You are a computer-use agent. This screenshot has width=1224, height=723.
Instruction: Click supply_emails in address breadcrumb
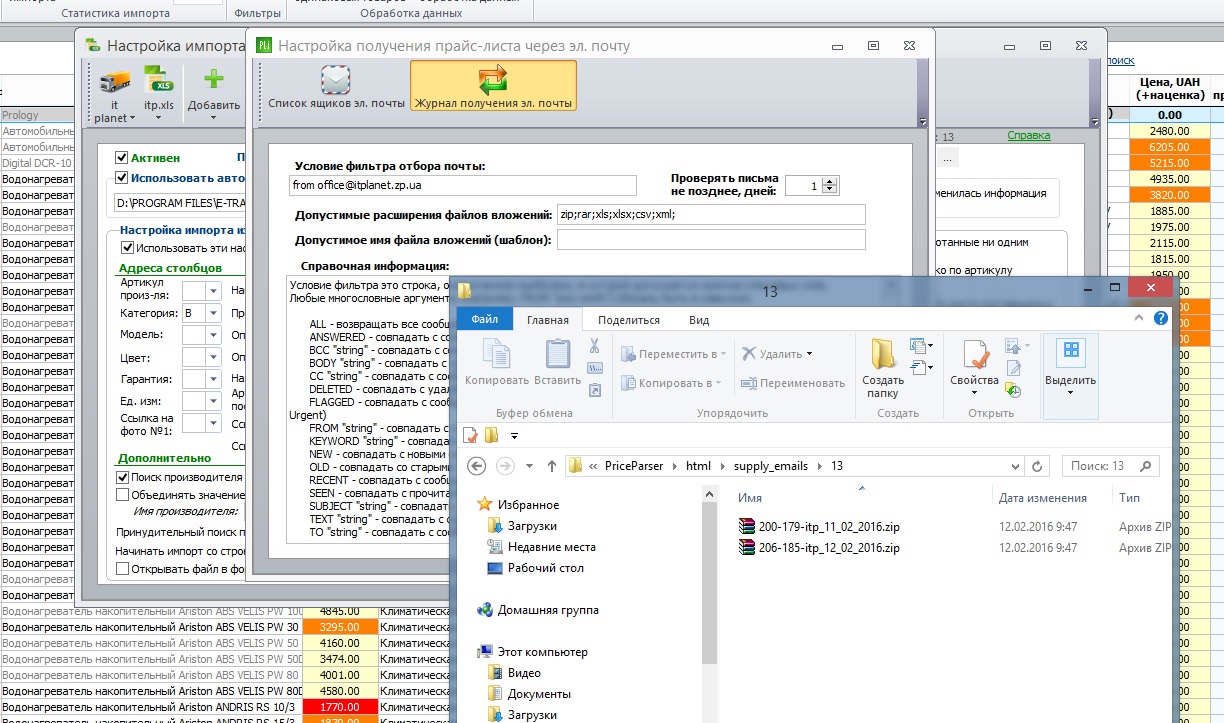point(773,466)
